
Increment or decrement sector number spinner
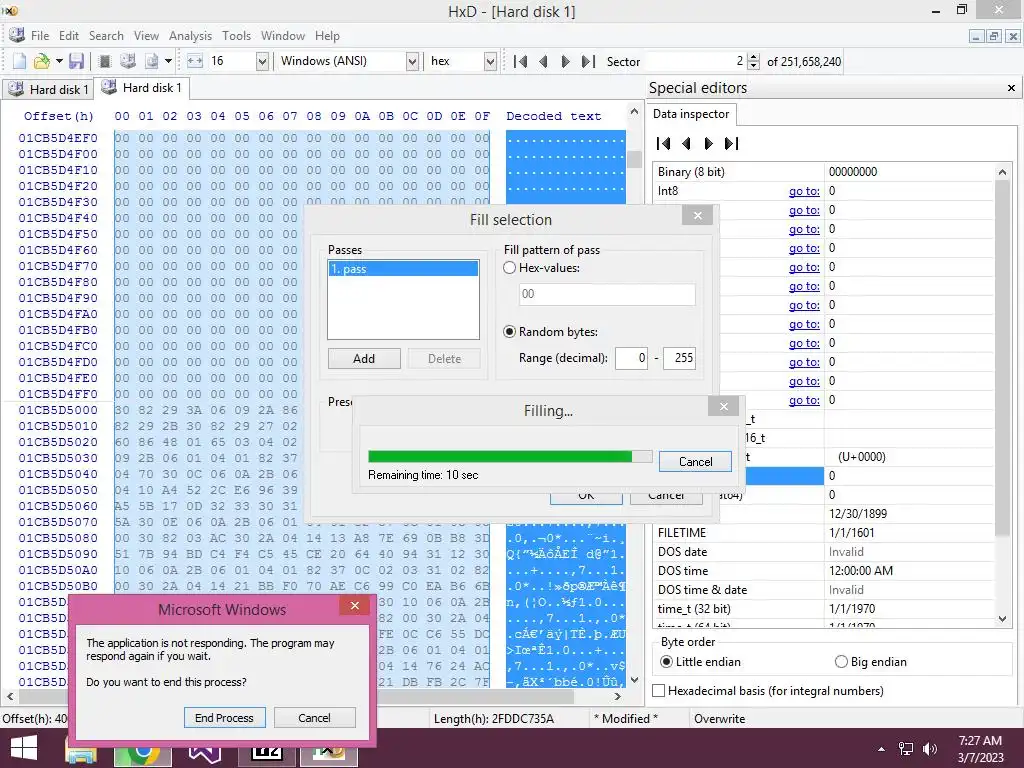point(754,61)
